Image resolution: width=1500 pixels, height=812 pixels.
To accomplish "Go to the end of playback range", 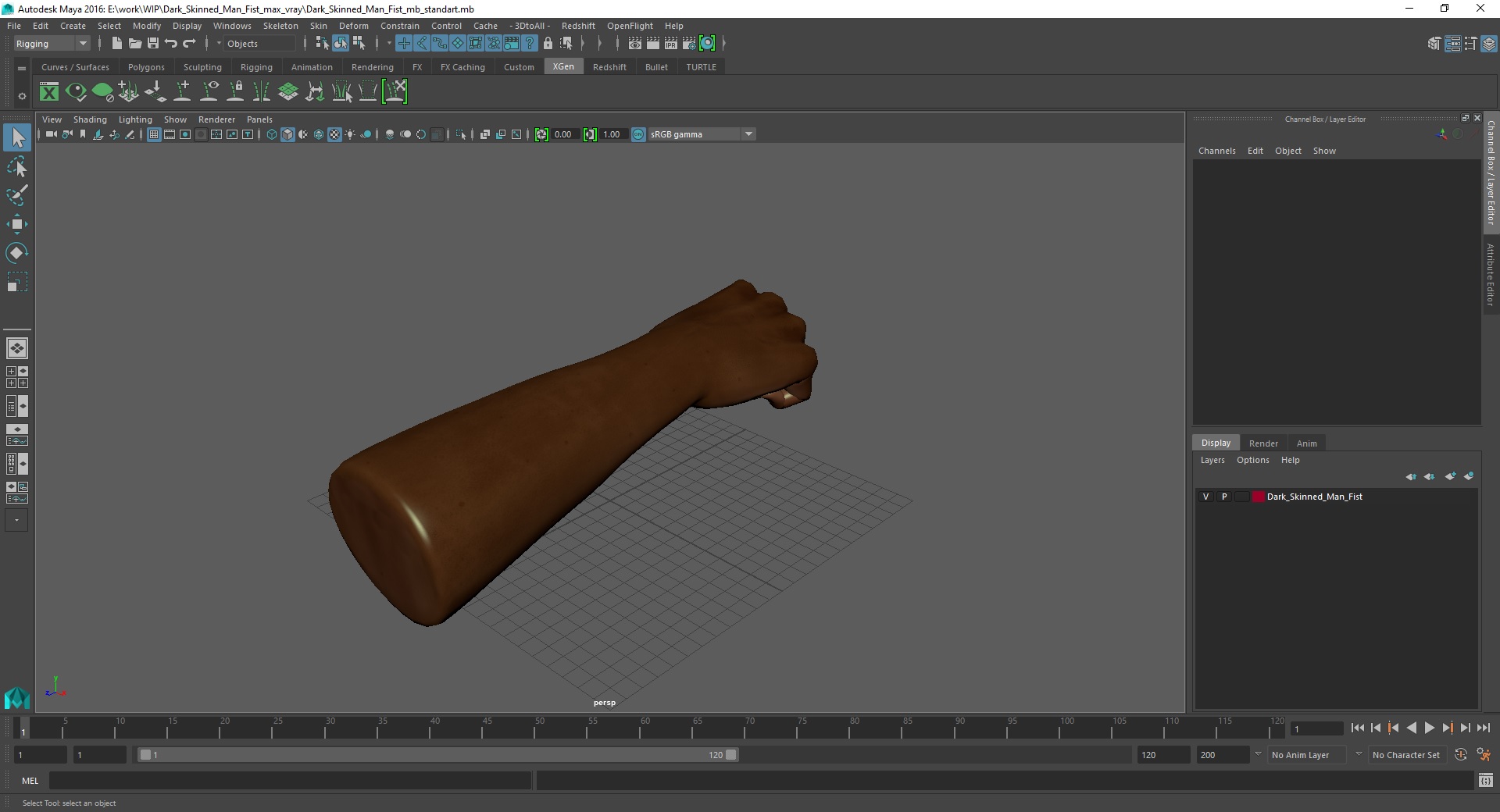I will pyautogui.click(x=1483, y=728).
